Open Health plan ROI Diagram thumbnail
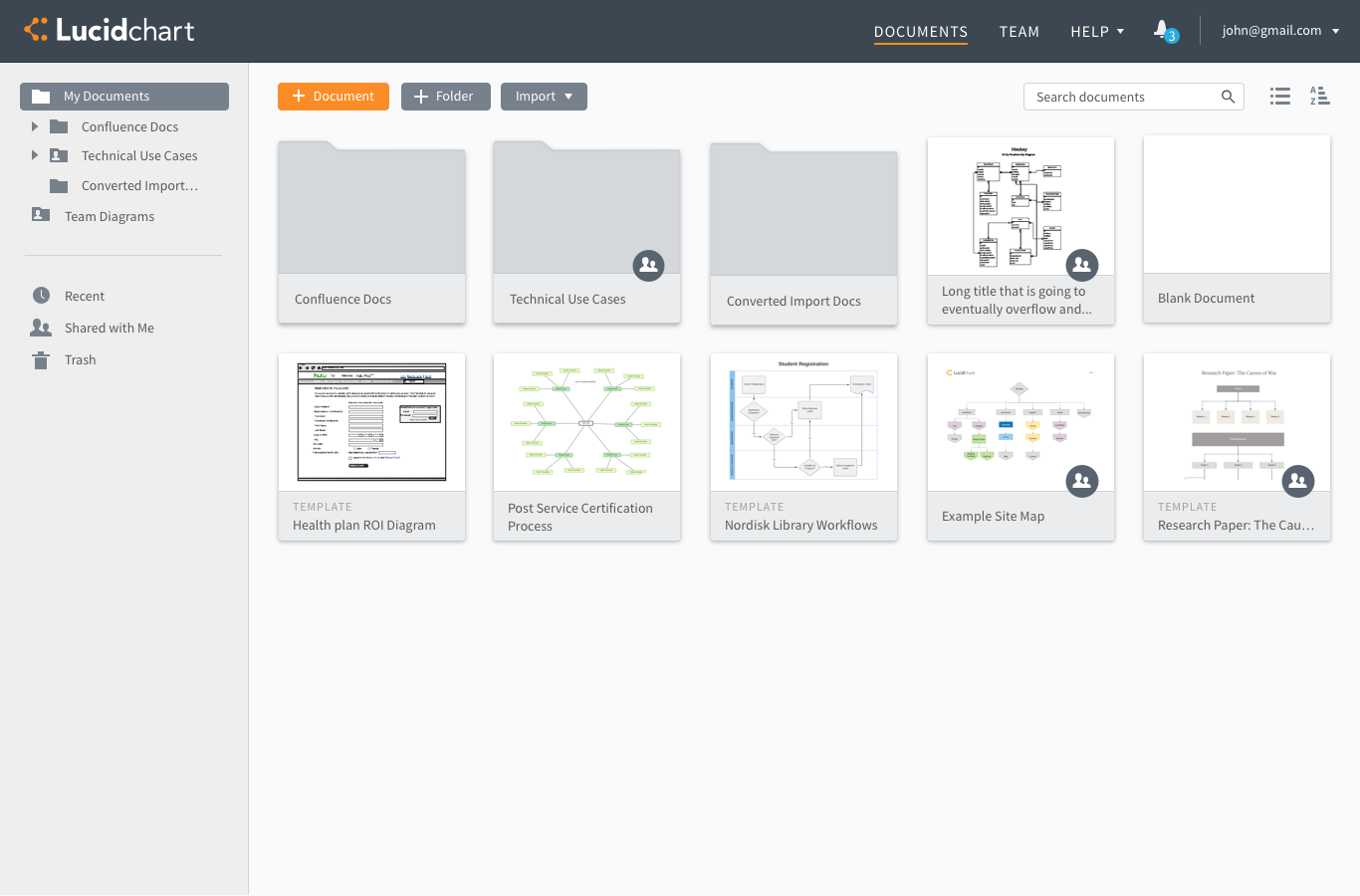Viewport: 1360px width, 896px height. (371, 422)
